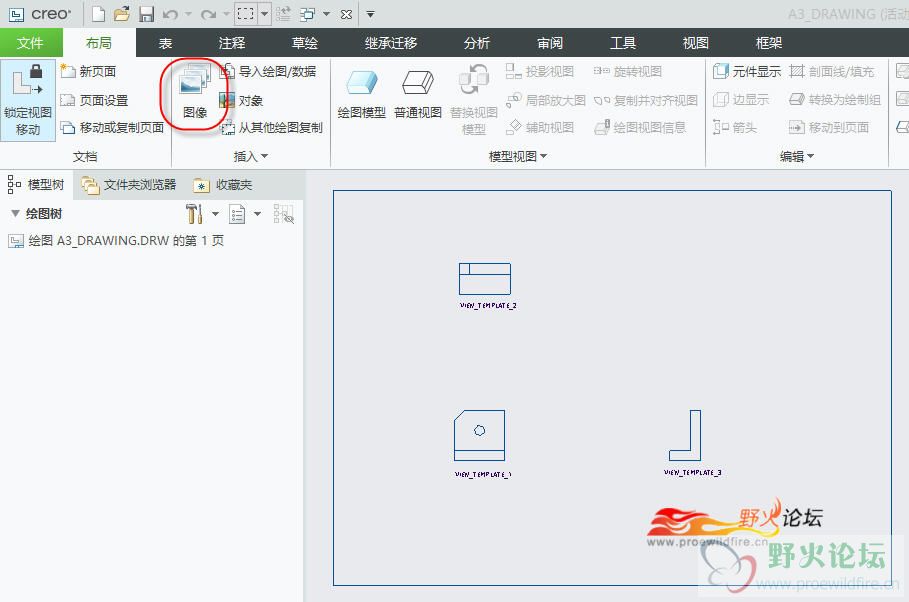Expand the 插入 group dropdown
The height and width of the screenshot is (602, 909).
[250, 156]
